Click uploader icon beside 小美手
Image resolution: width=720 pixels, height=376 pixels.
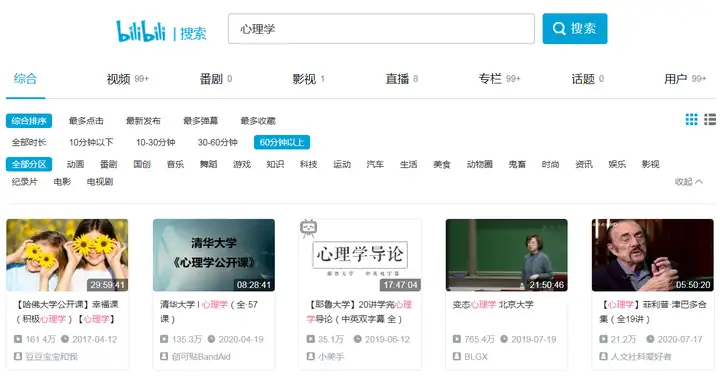(x=310, y=356)
